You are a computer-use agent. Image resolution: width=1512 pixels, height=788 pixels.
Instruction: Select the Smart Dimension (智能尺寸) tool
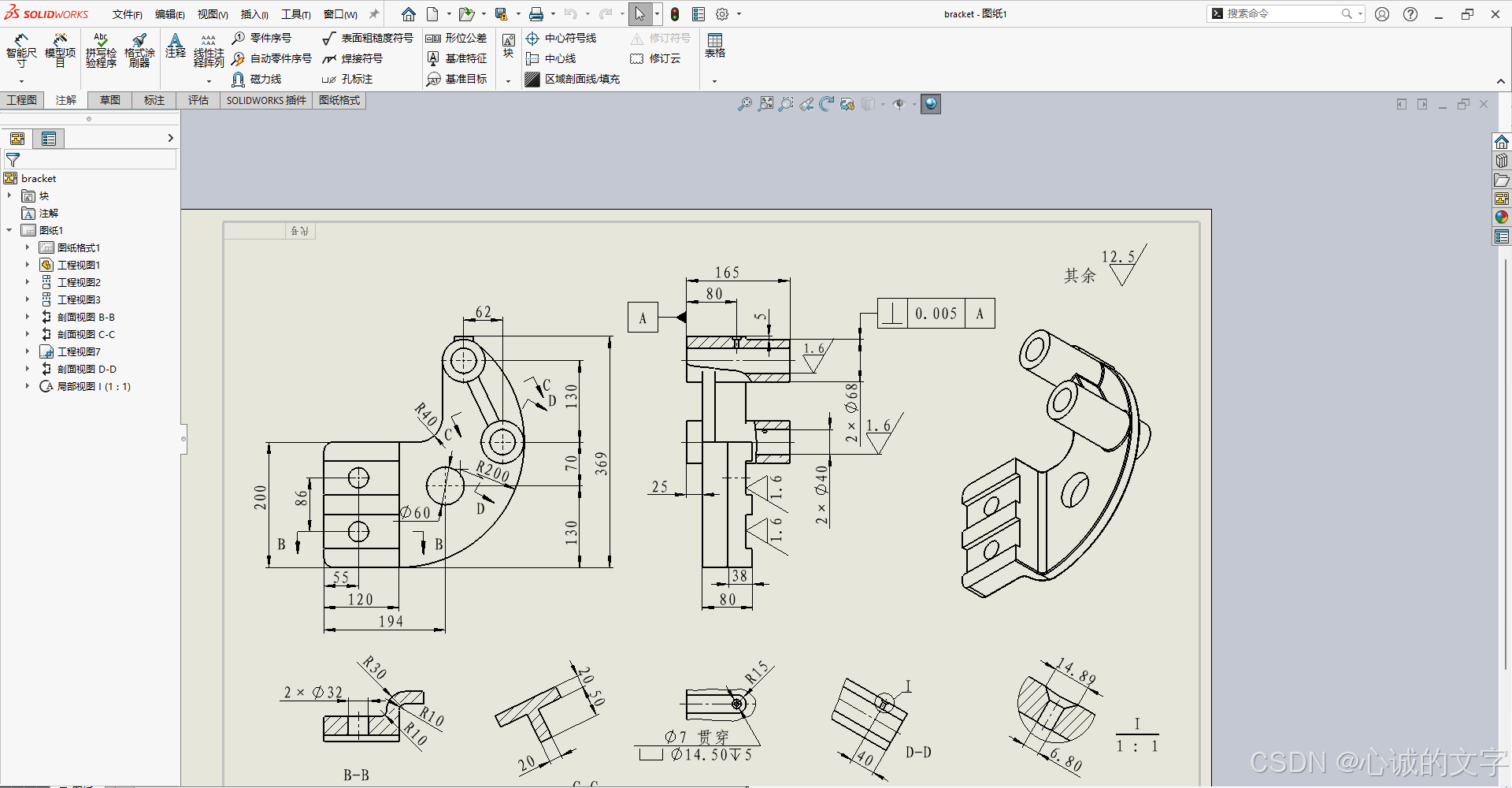pos(21,50)
